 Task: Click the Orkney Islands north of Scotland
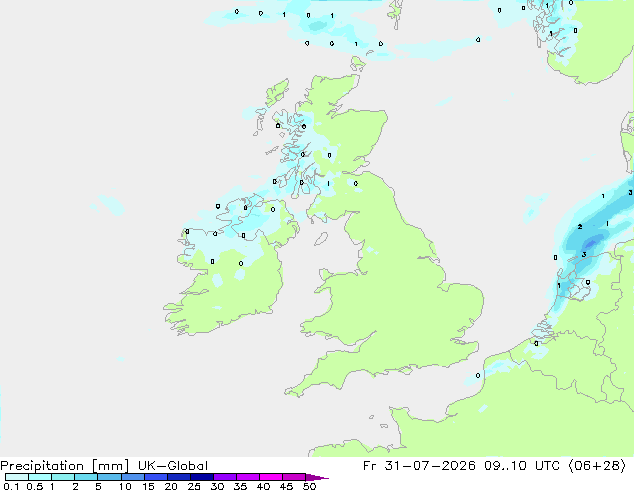click(x=358, y=64)
